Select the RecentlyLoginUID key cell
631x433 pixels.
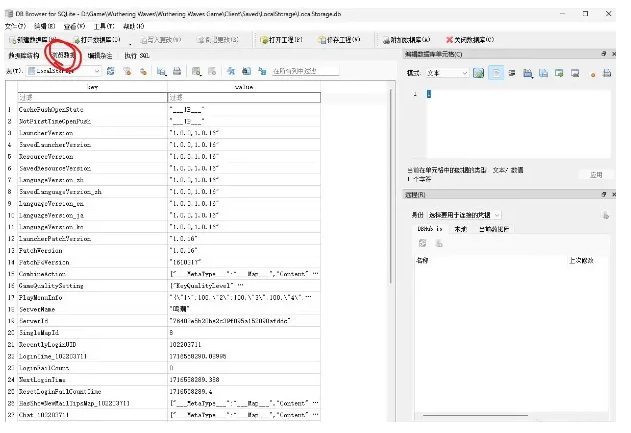pyautogui.click(x=93, y=344)
